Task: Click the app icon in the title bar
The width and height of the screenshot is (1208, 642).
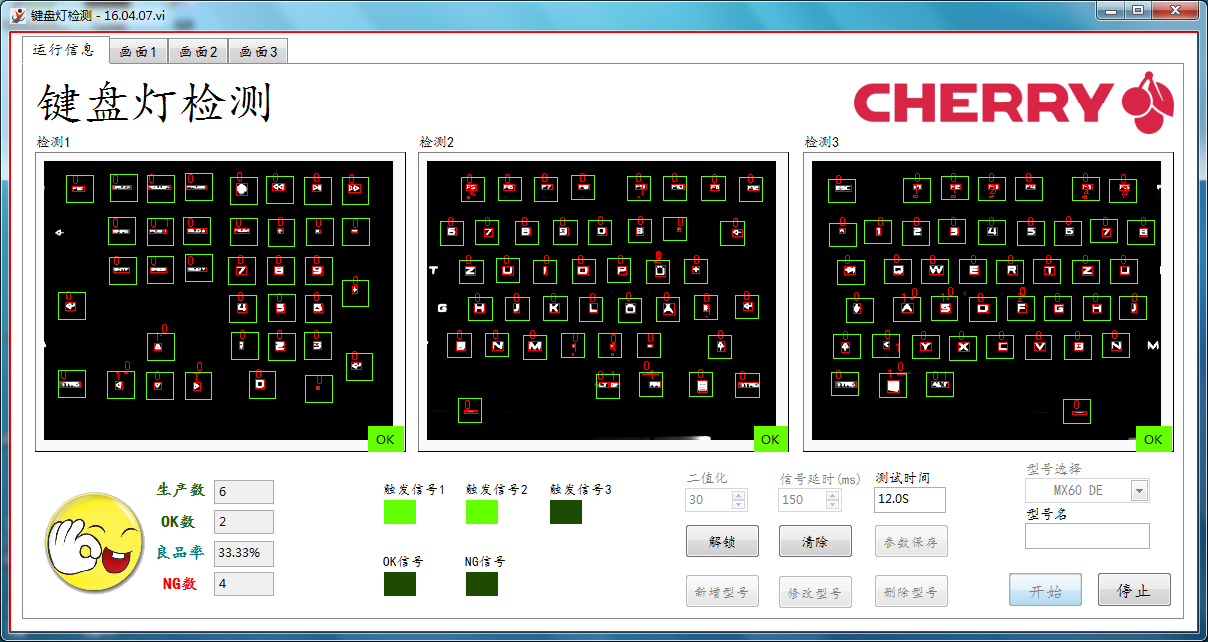Action: click(x=17, y=15)
